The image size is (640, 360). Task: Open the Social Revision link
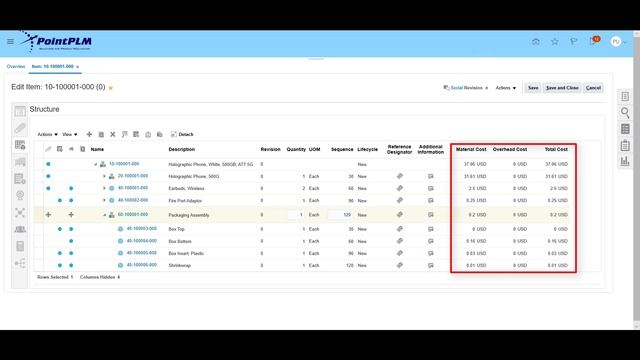click(466, 88)
